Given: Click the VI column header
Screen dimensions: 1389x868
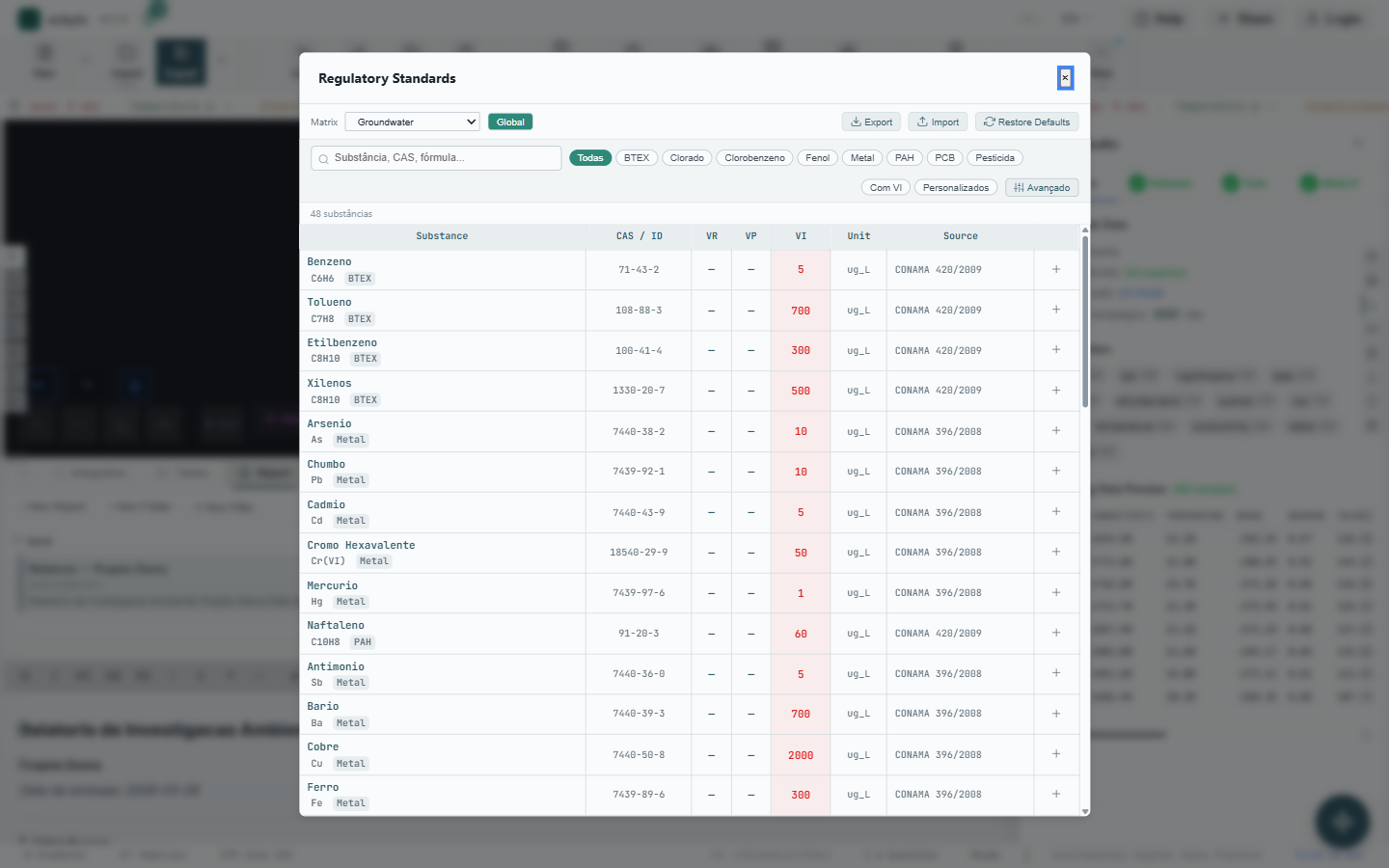Looking at the screenshot, I should point(801,236).
